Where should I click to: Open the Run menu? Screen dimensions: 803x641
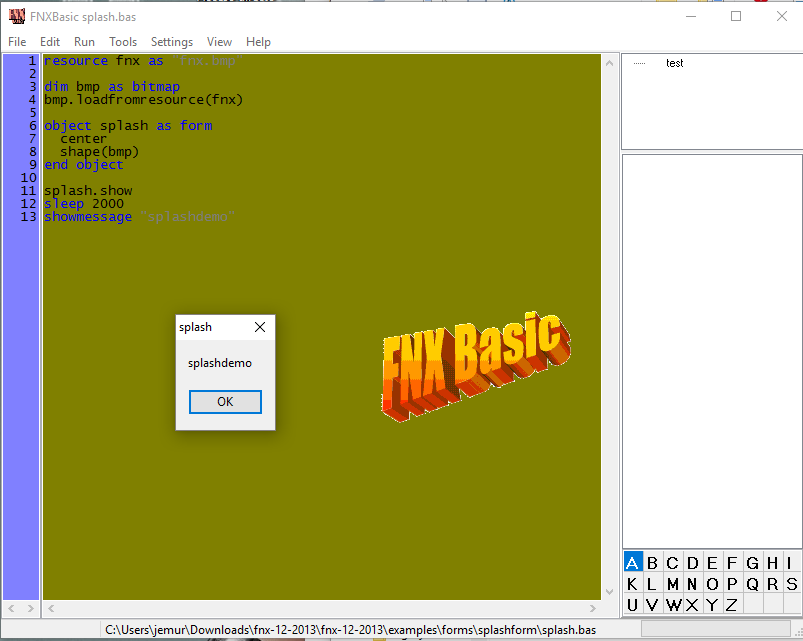pyautogui.click(x=84, y=42)
